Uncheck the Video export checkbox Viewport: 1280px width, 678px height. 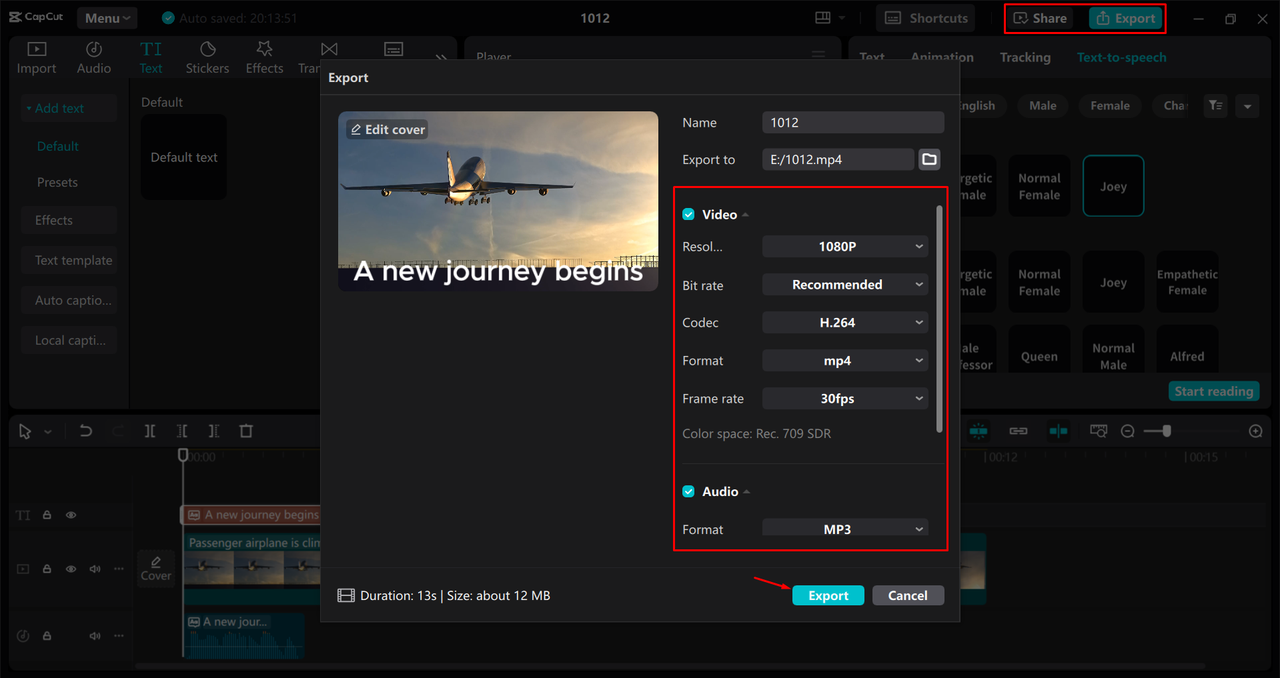[688, 215]
